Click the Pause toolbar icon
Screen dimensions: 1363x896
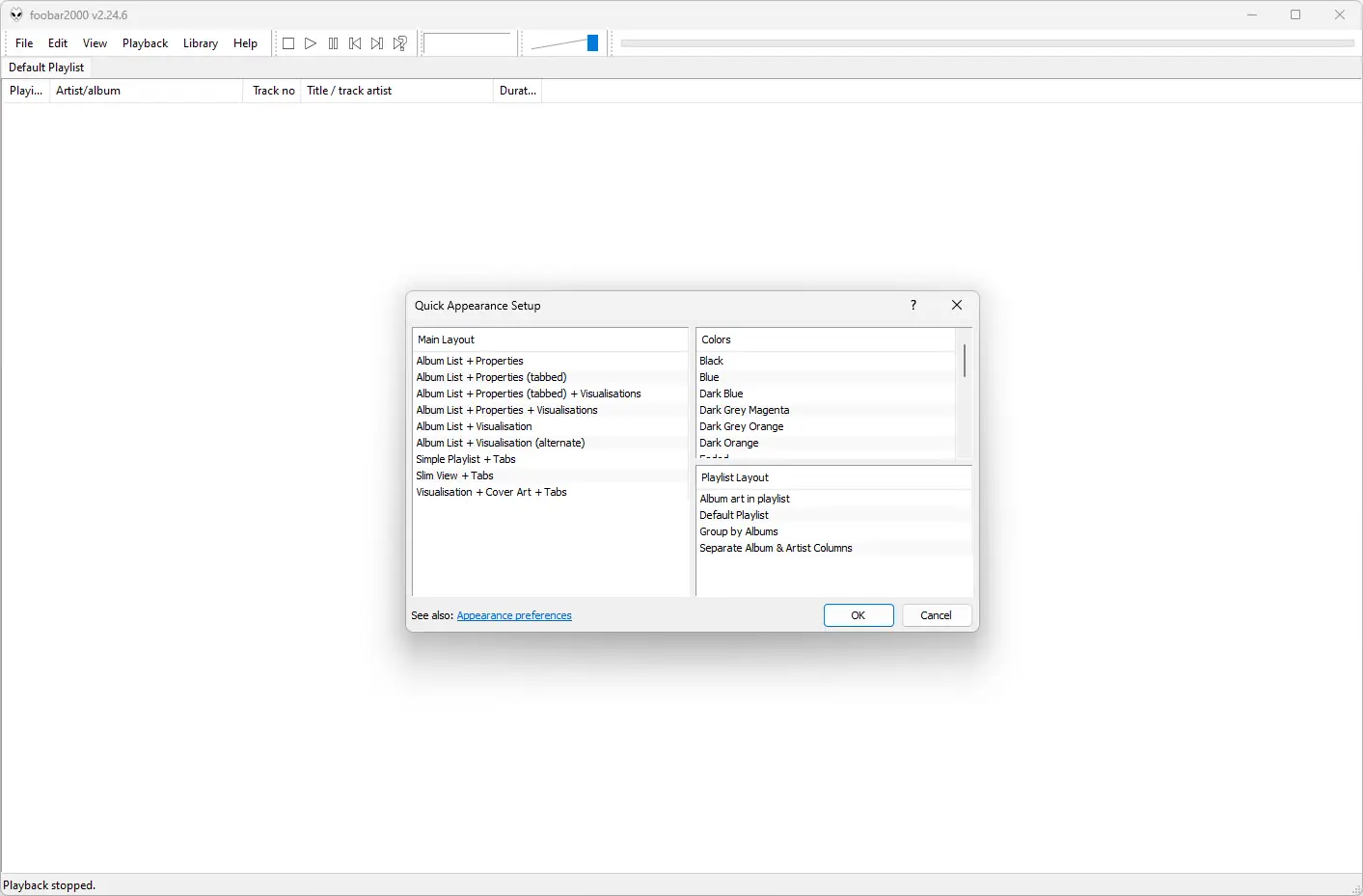coord(333,43)
